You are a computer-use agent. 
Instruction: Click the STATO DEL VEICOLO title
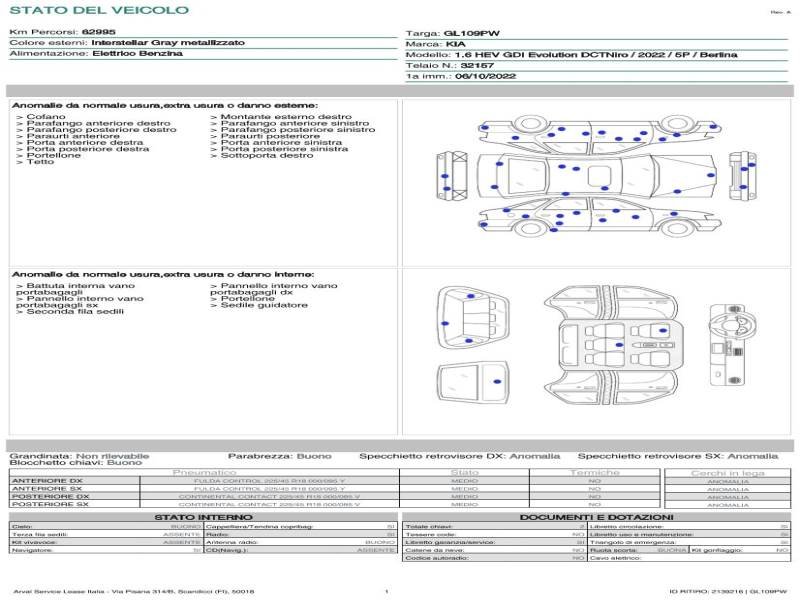click(x=98, y=11)
